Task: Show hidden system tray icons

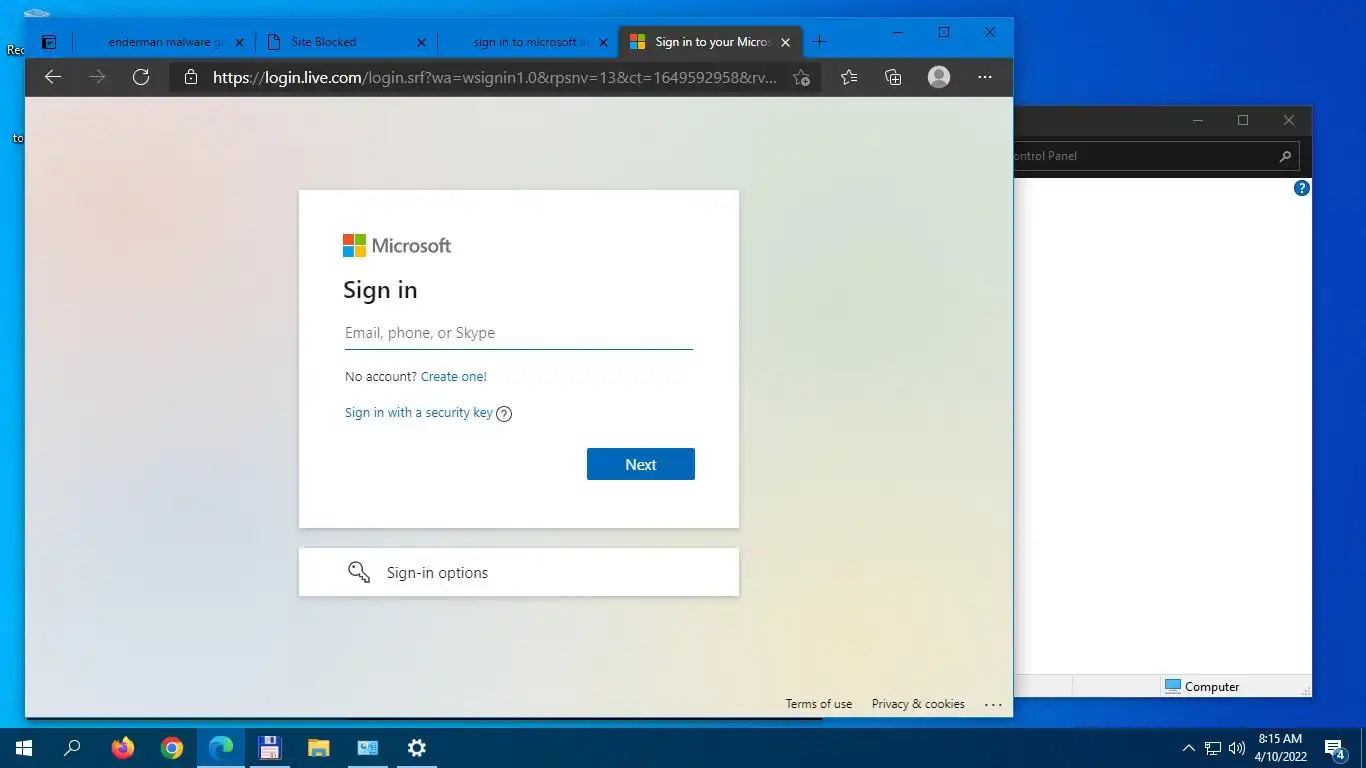Action: pos(1189,748)
